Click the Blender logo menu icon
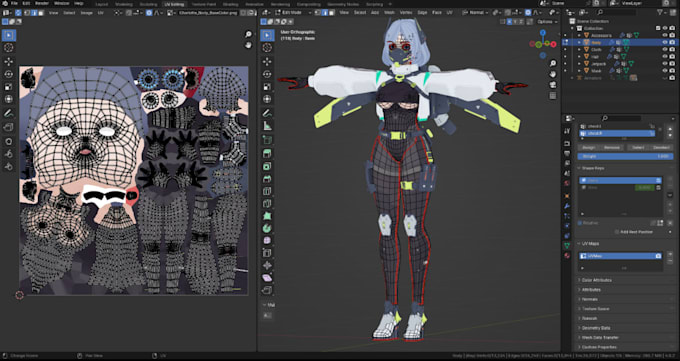This screenshot has width=680, height=361. tap(4, 3)
